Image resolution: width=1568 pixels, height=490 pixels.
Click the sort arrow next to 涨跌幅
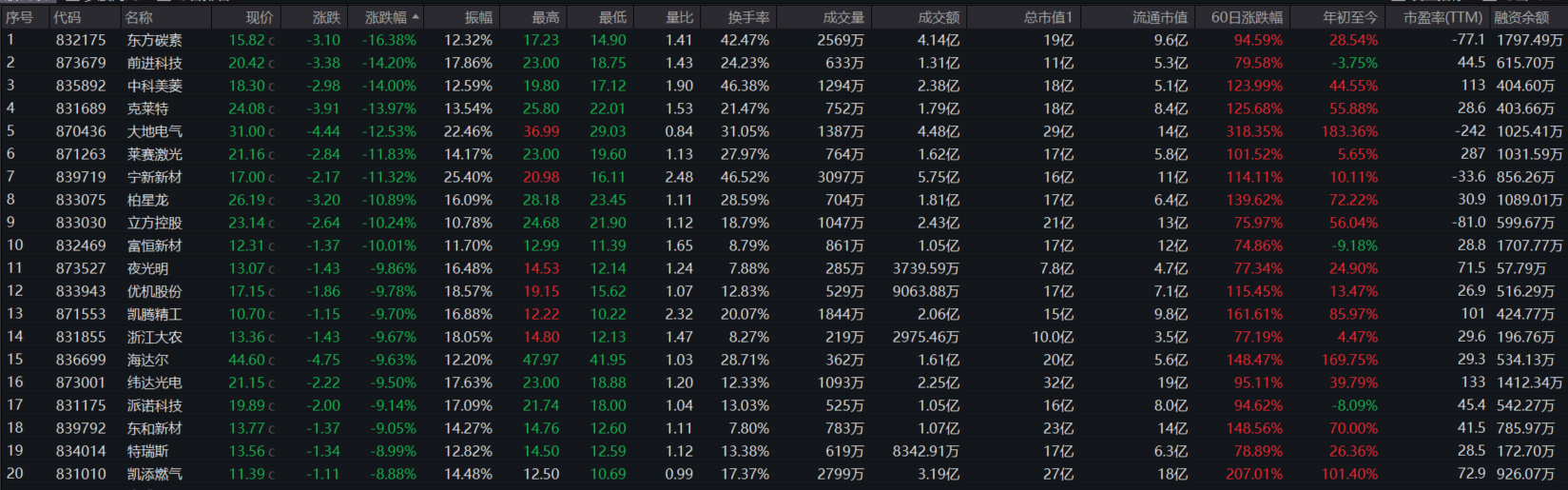point(416,17)
